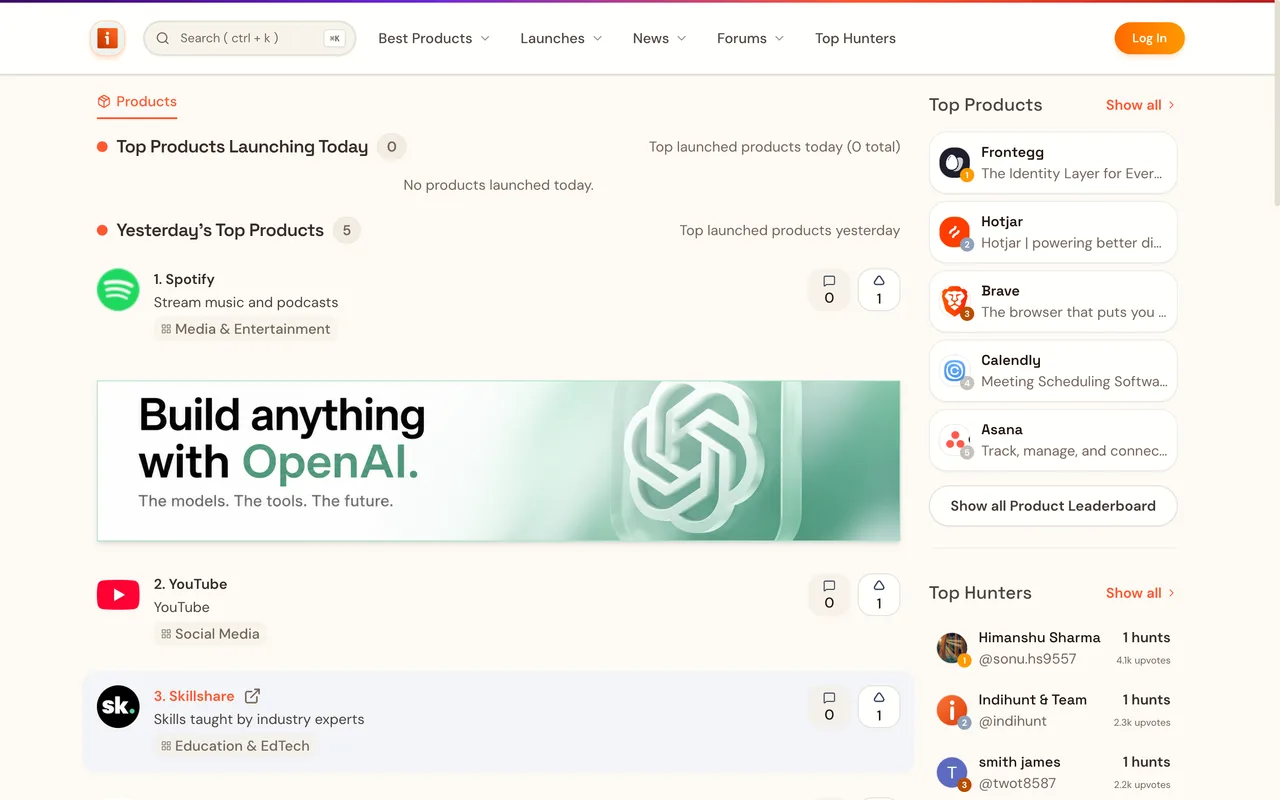
Task: Click the count badge beside Yesterday's Top Products
Action: (x=347, y=230)
